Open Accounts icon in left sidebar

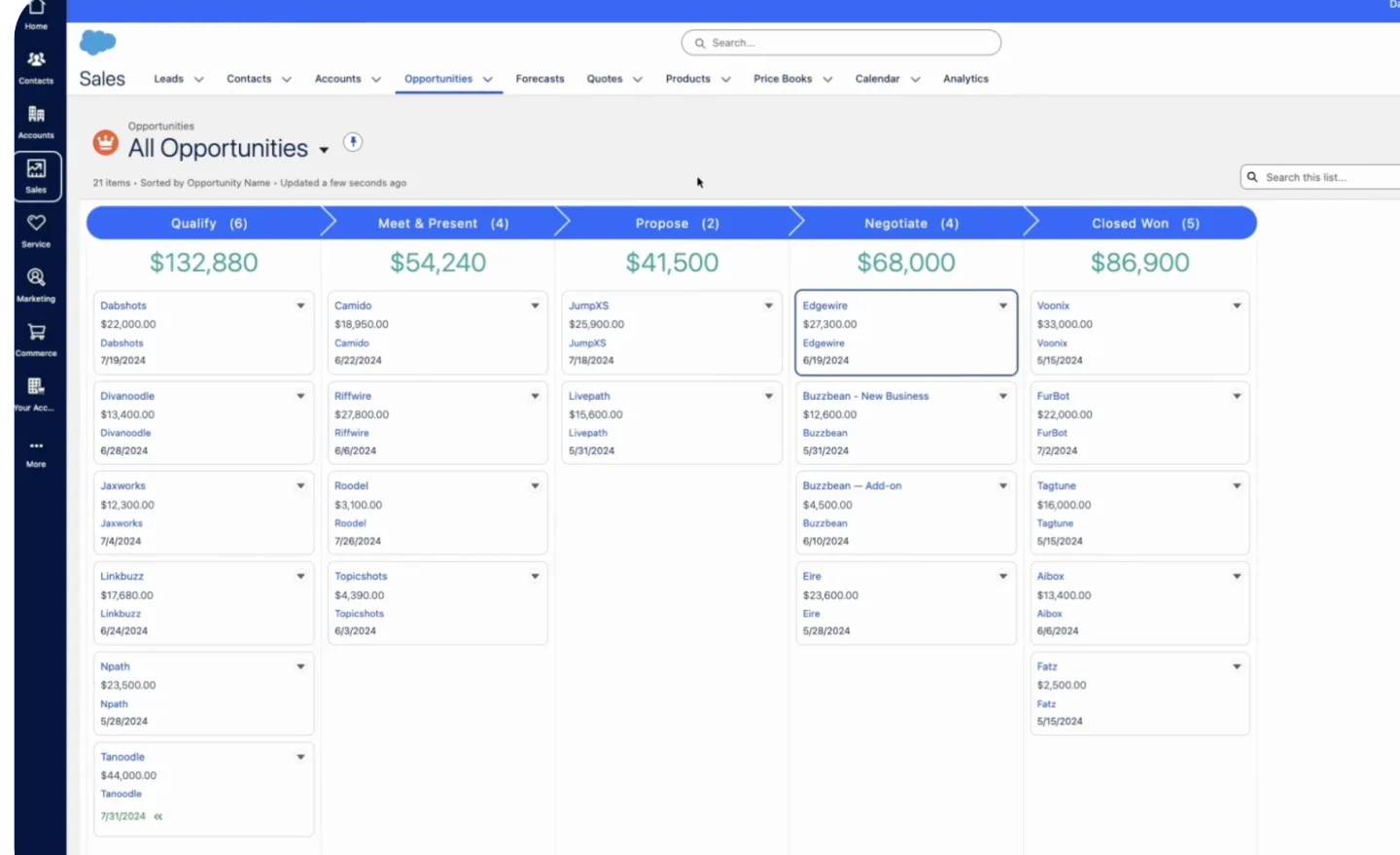(x=36, y=123)
